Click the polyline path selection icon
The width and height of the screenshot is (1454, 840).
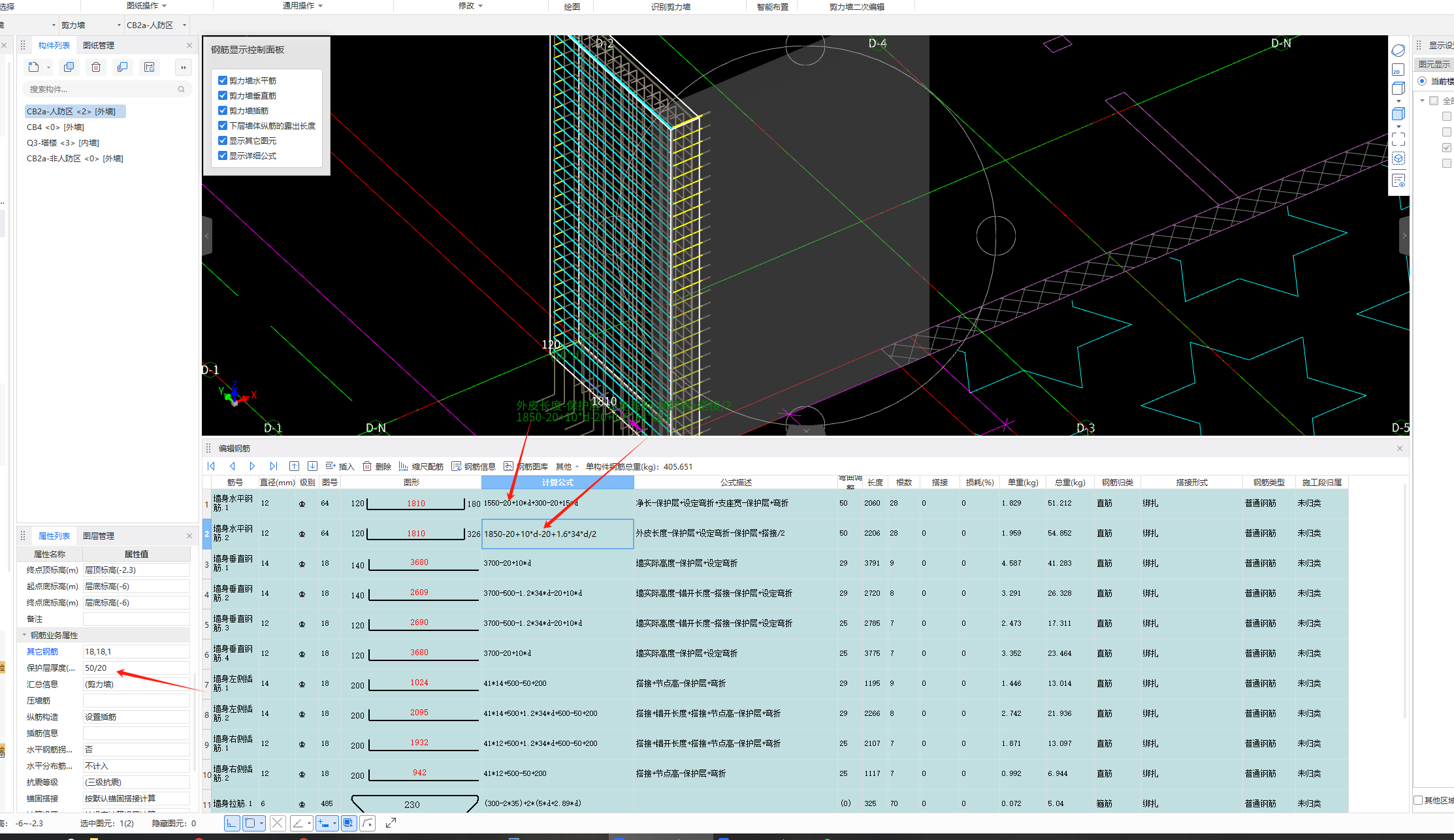[x=368, y=824]
